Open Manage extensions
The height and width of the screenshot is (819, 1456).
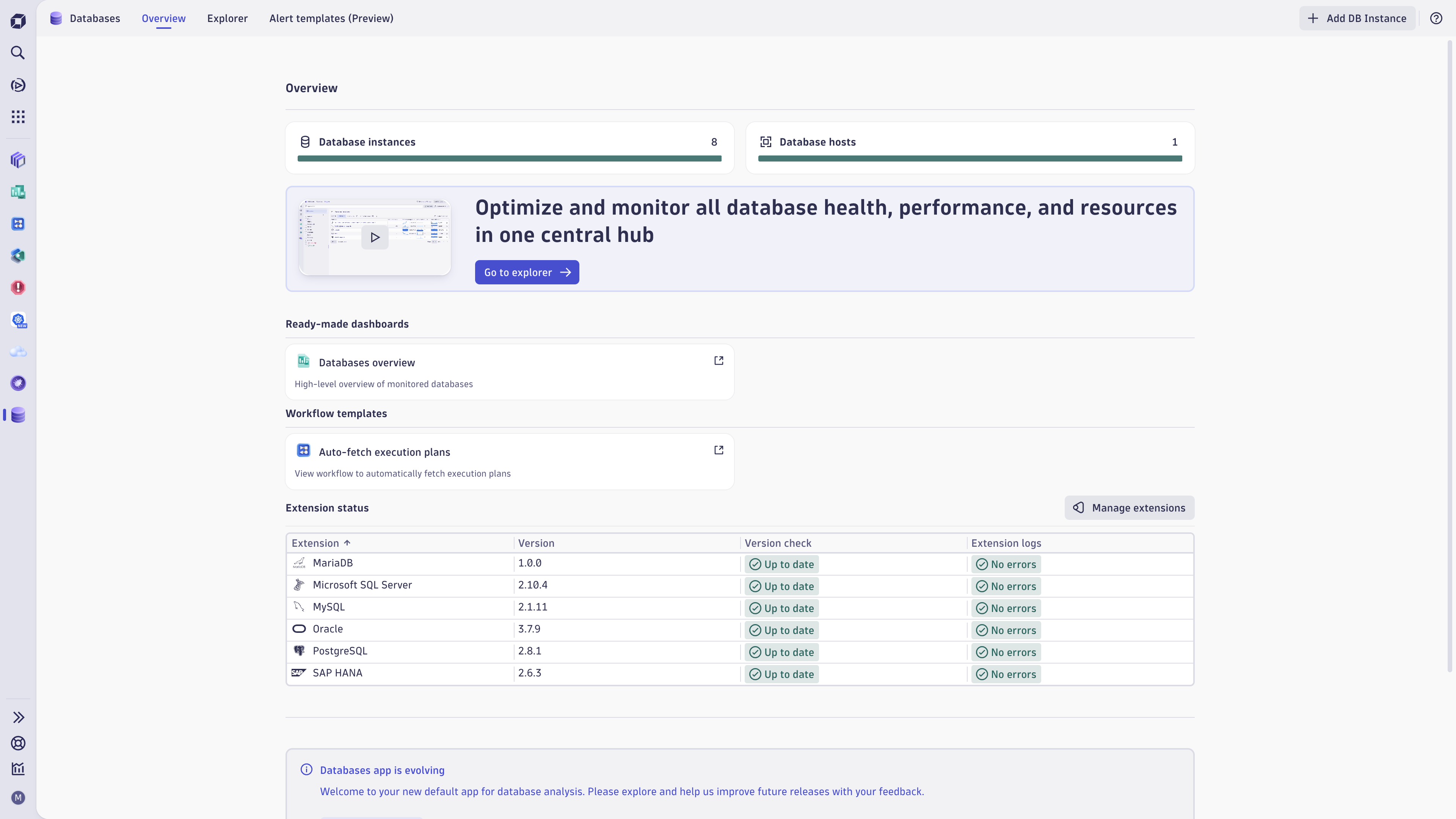pos(1129,508)
